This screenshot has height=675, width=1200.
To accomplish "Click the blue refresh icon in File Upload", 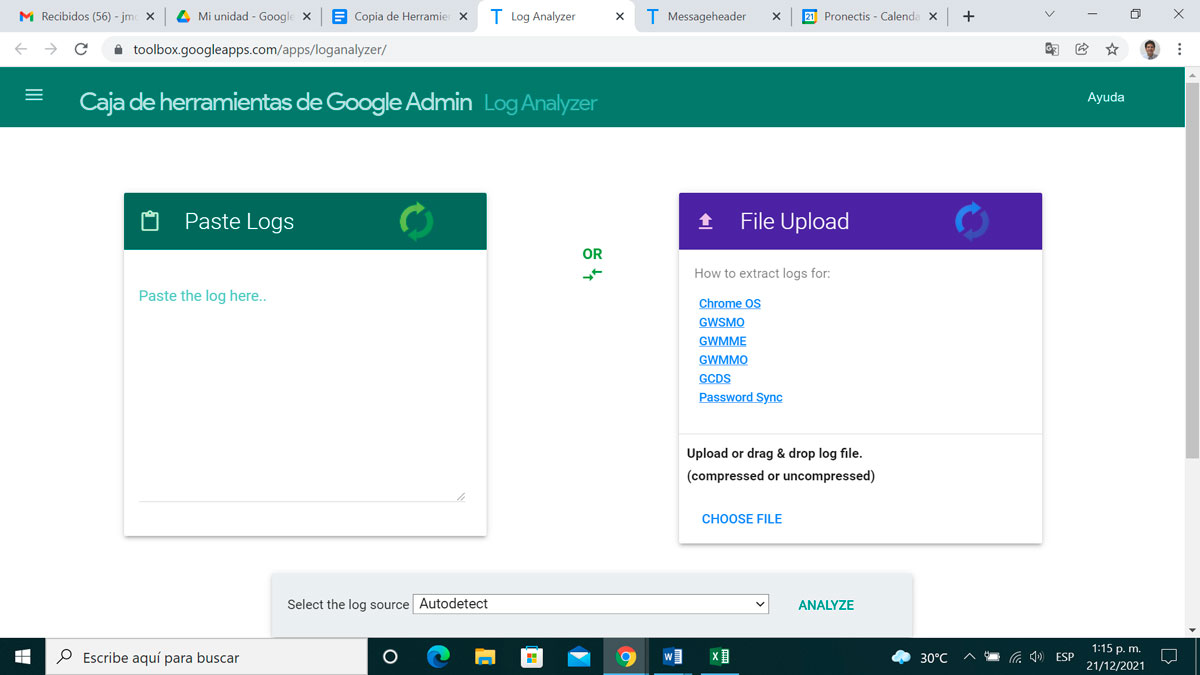I will (971, 221).
